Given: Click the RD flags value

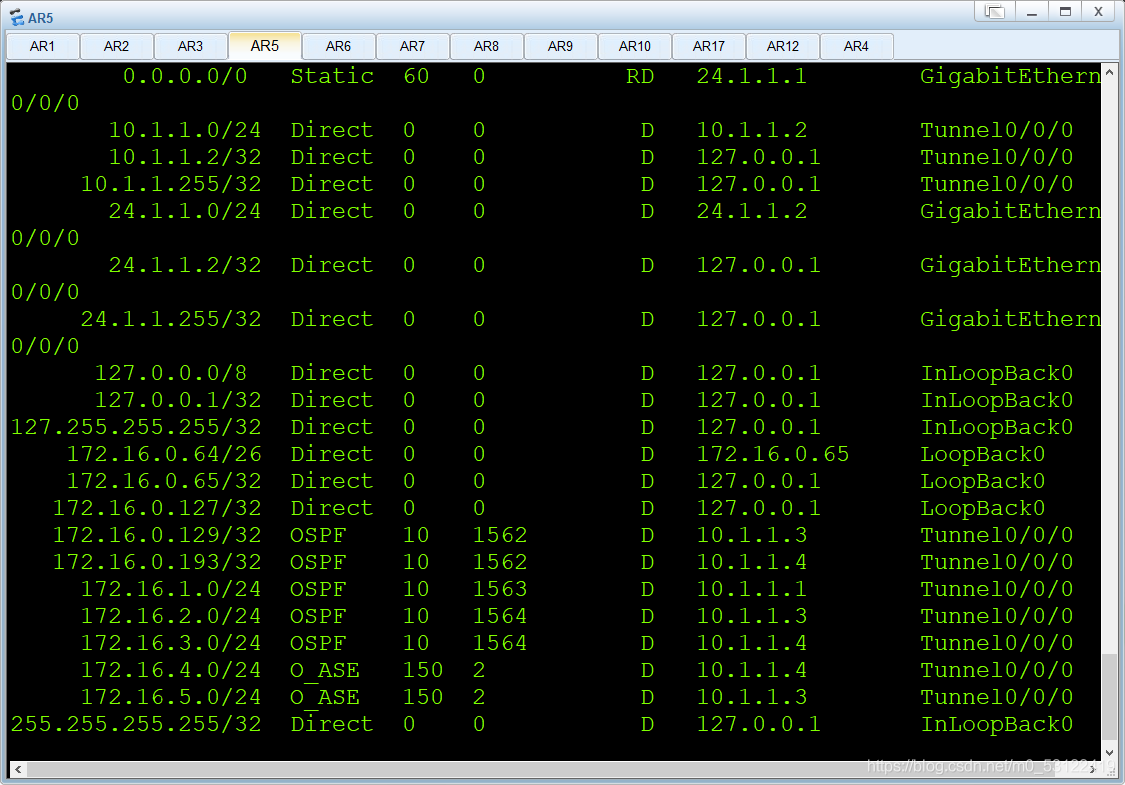Looking at the screenshot, I should point(640,76).
